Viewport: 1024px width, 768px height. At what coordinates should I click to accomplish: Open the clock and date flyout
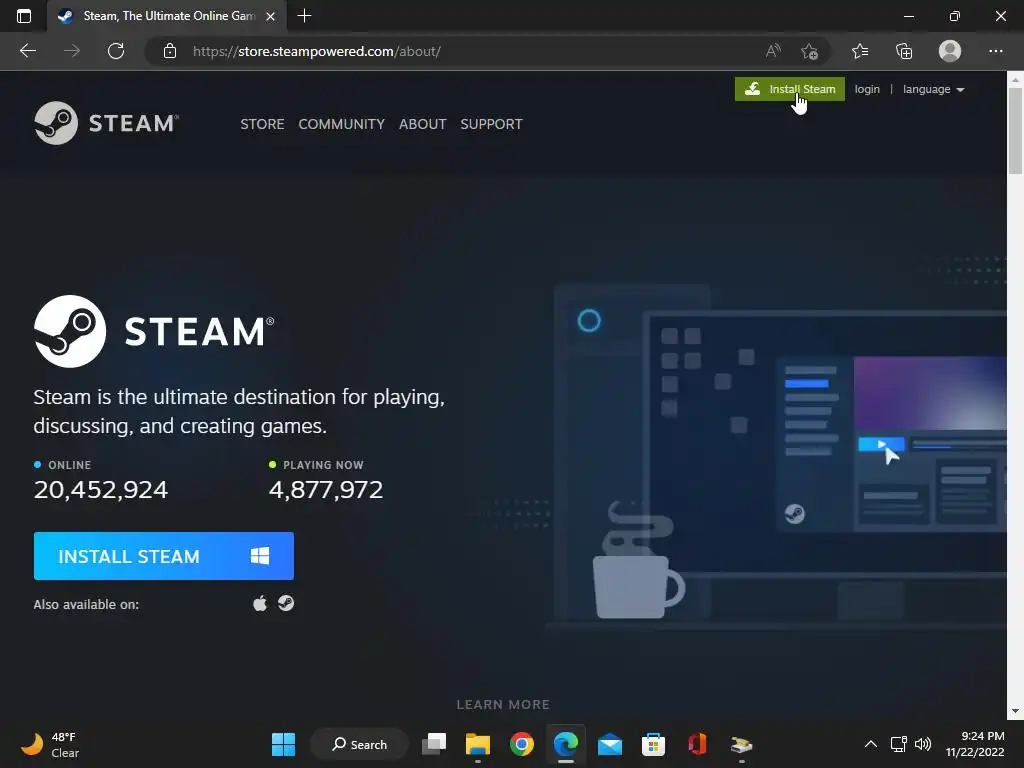coord(975,744)
